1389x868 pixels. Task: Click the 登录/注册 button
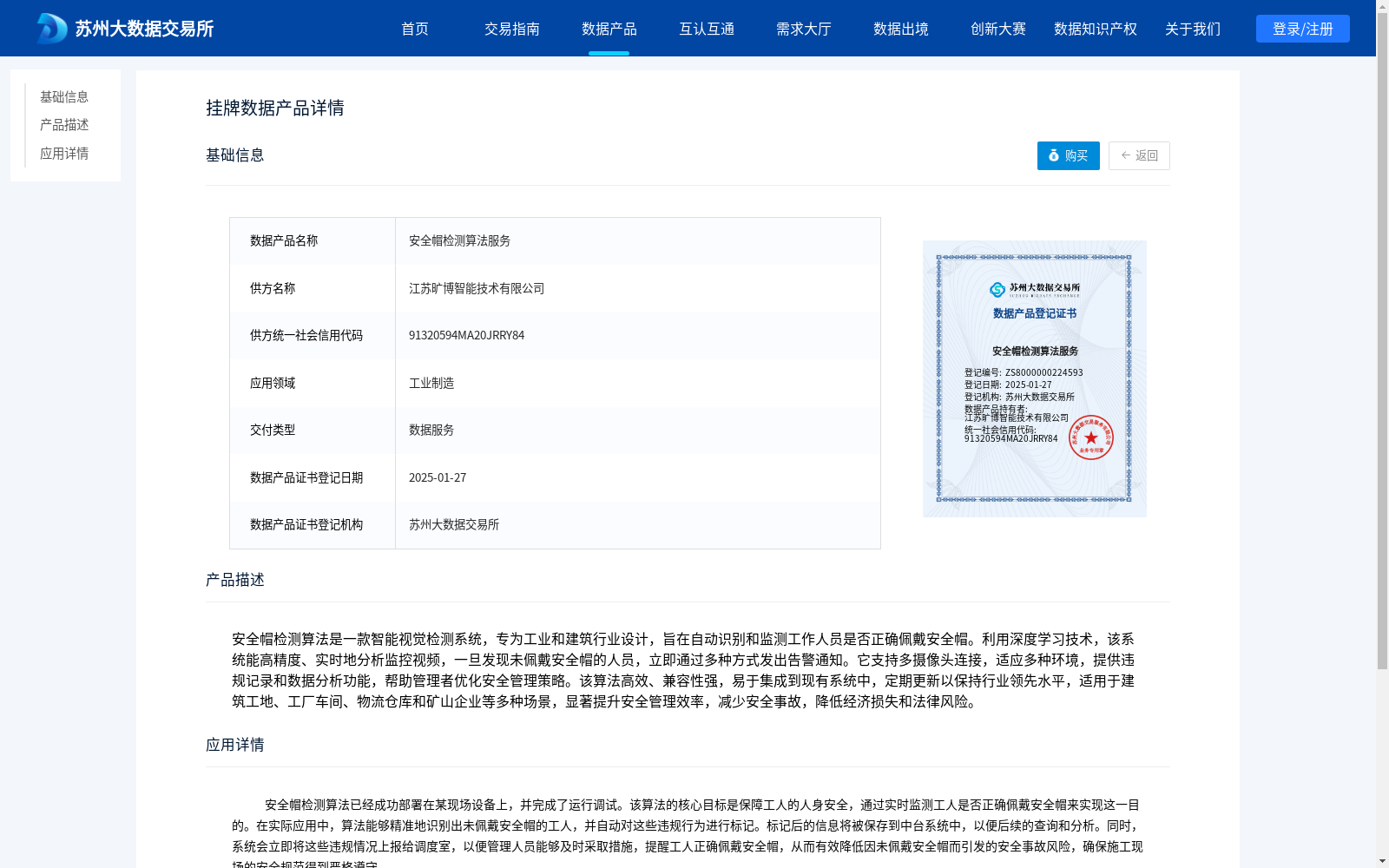(x=1303, y=29)
